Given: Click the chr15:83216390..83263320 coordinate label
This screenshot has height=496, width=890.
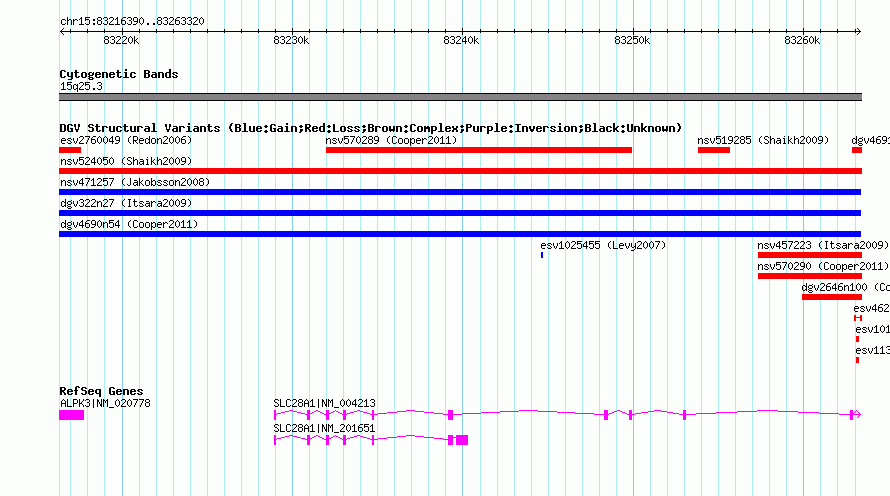Looking at the screenshot, I should click(x=132, y=21).
